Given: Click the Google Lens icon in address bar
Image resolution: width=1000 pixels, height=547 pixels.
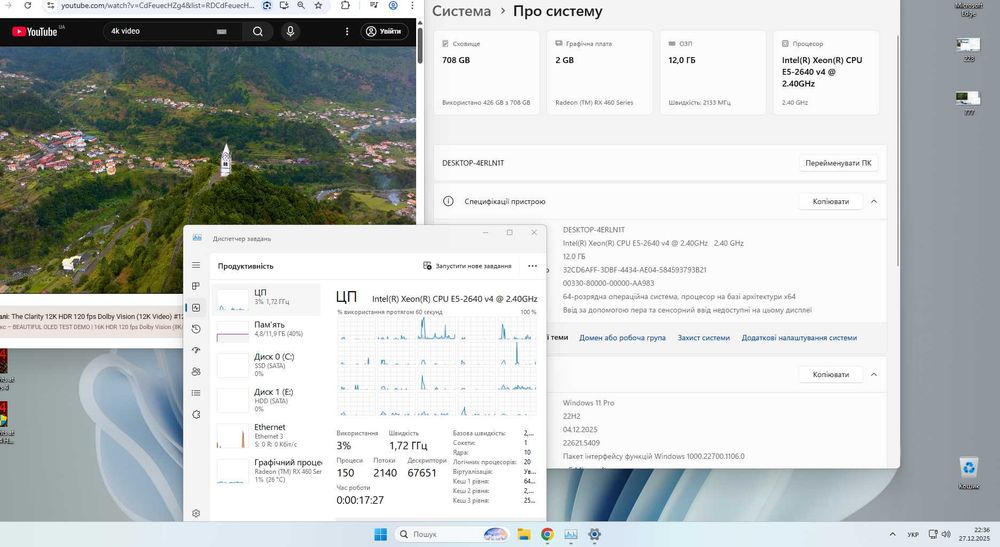Looking at the screenshot, I should [x=267, y=5].
